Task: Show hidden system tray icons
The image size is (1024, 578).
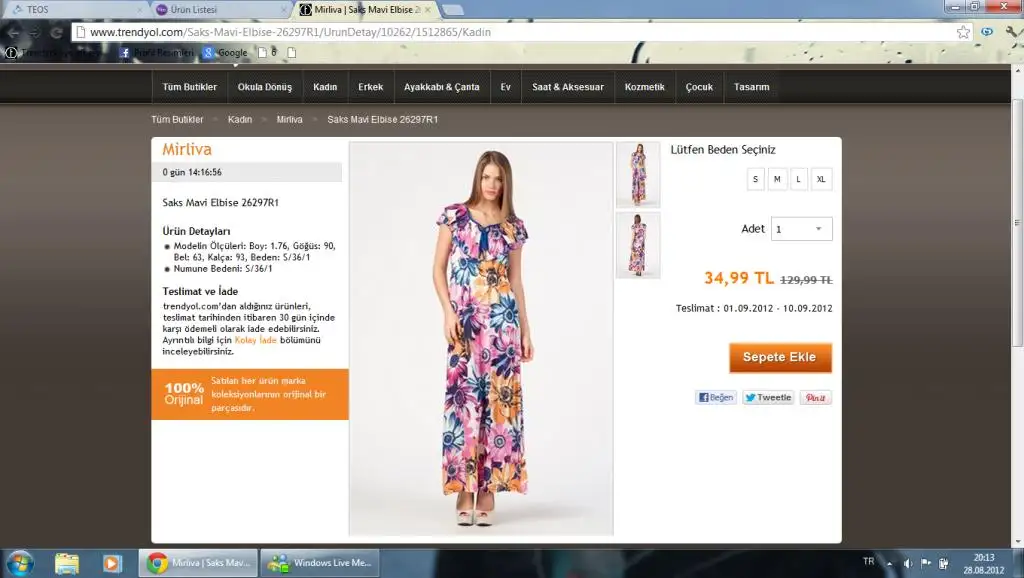Action: point(889,562)
